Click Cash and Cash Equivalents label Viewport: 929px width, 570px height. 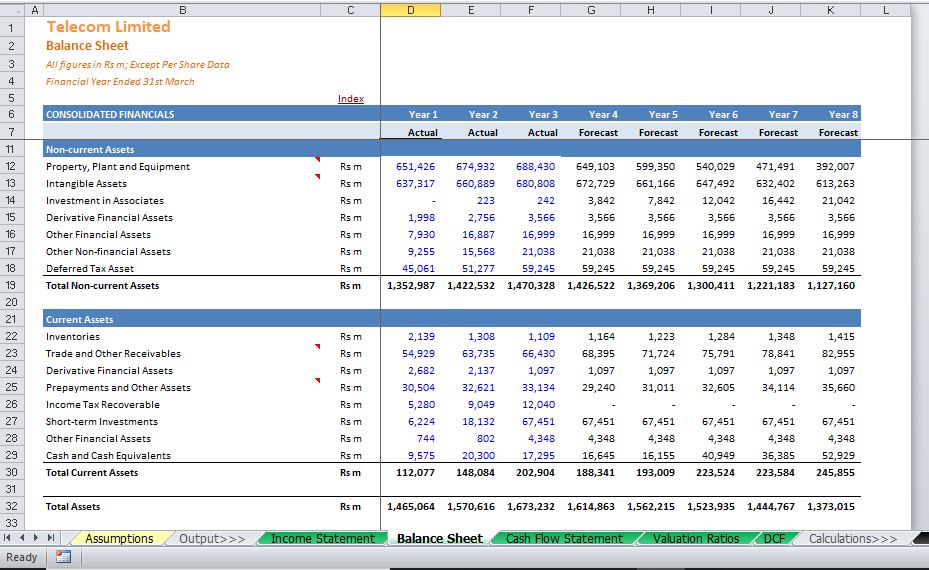click(x=108, y=456)
